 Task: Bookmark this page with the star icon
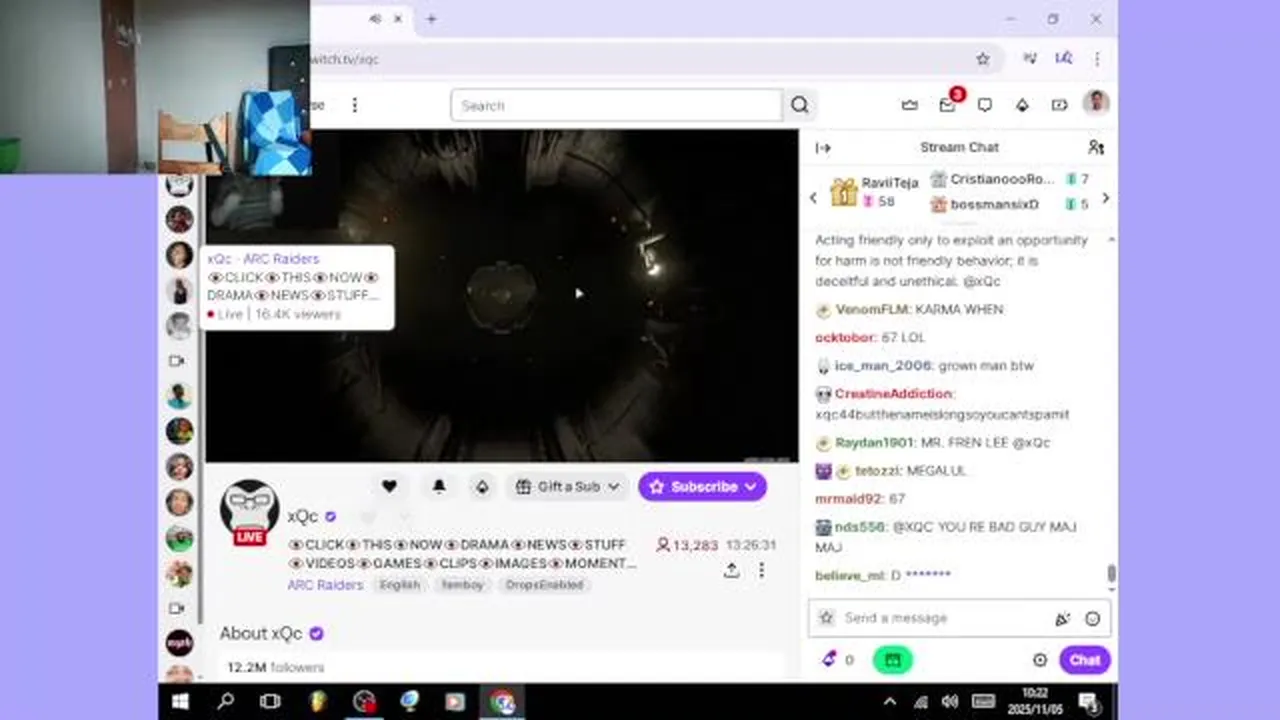[983, 59]
